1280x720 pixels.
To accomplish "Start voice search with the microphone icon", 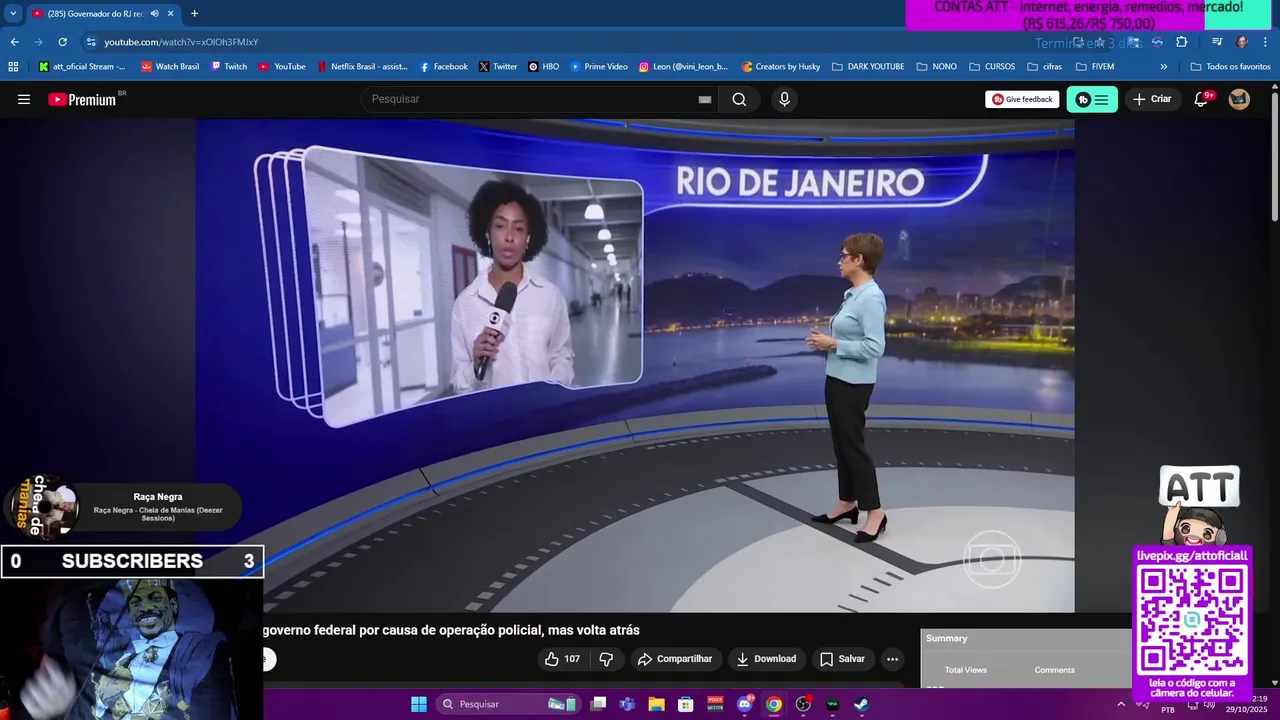I will pyautogui.click(x=784, y=99).
